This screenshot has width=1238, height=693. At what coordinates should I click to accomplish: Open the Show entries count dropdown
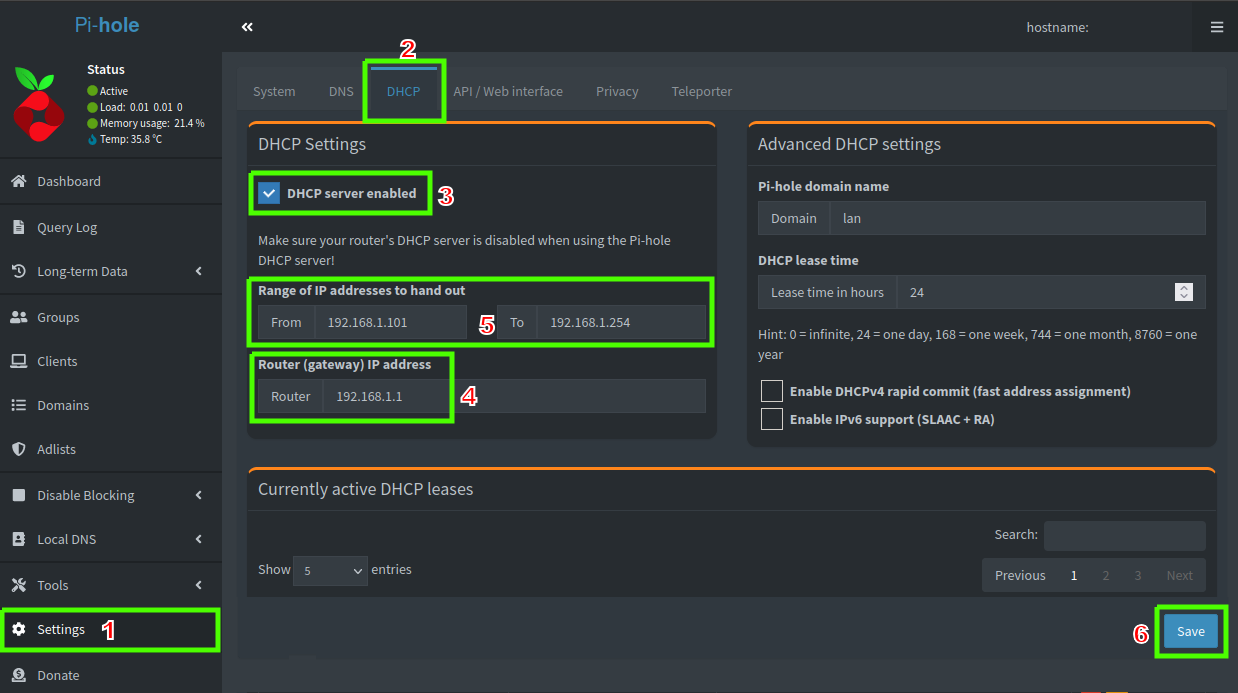(x=330, y=570)
